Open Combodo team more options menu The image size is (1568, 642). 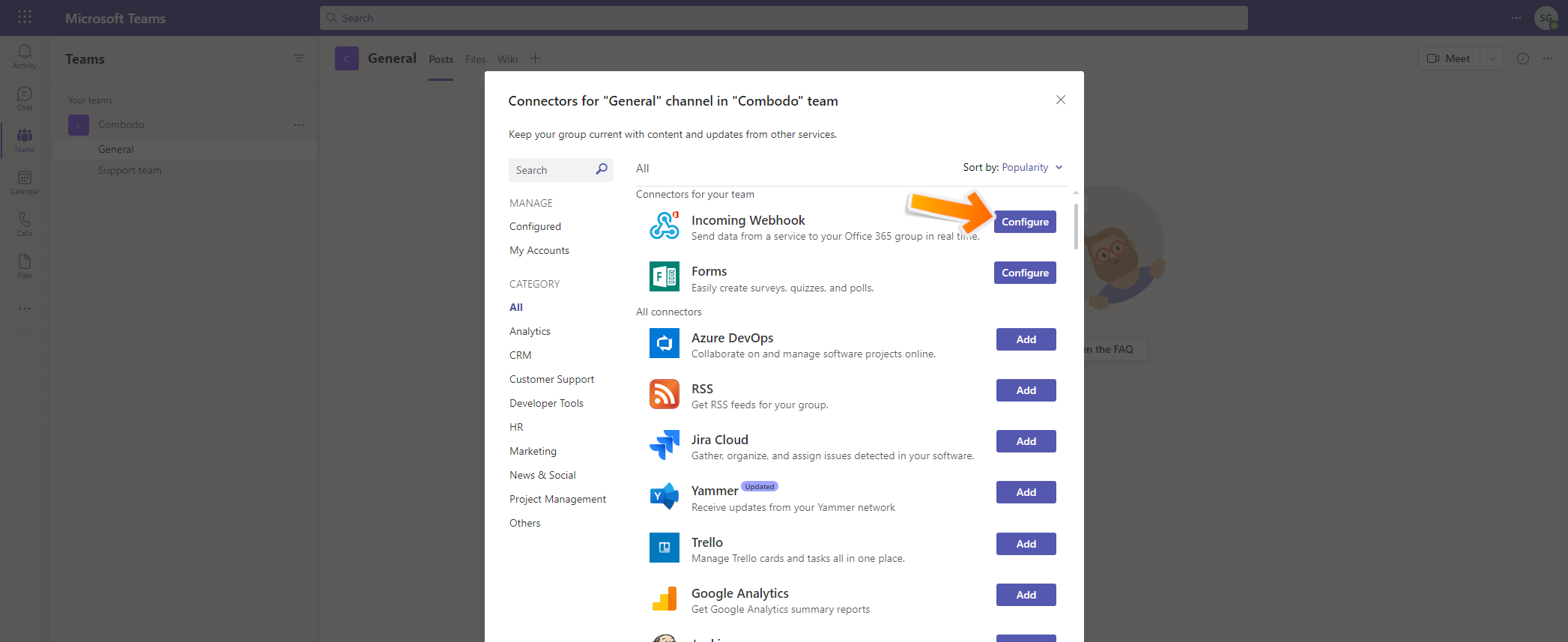pos(299,125)
